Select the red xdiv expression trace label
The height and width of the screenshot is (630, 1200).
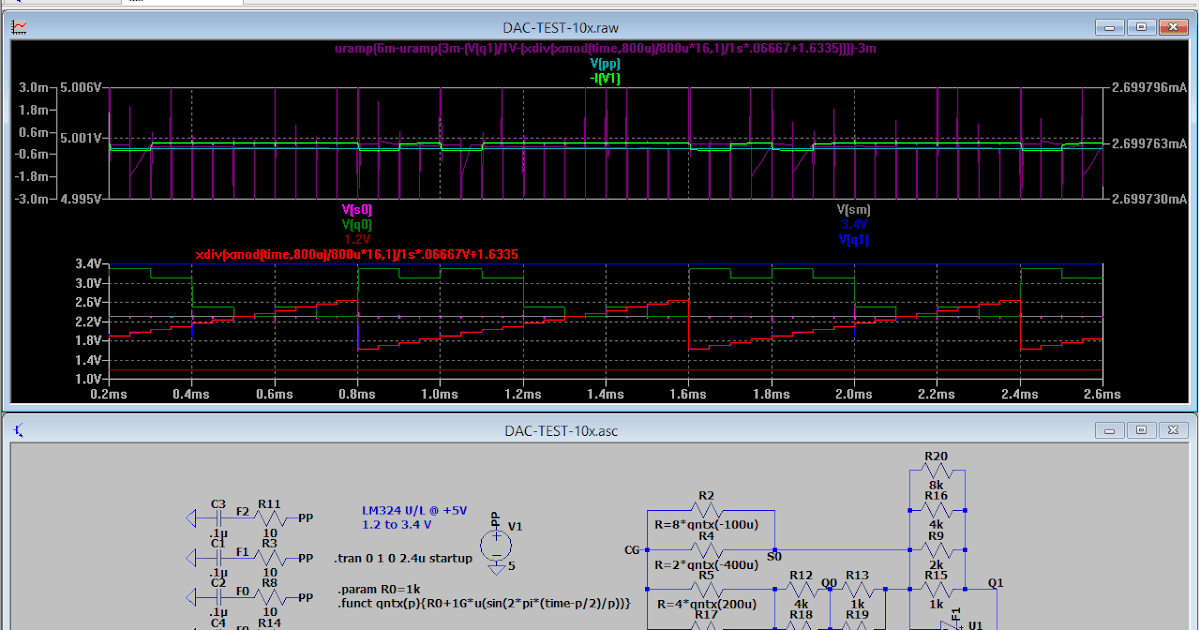357,254
